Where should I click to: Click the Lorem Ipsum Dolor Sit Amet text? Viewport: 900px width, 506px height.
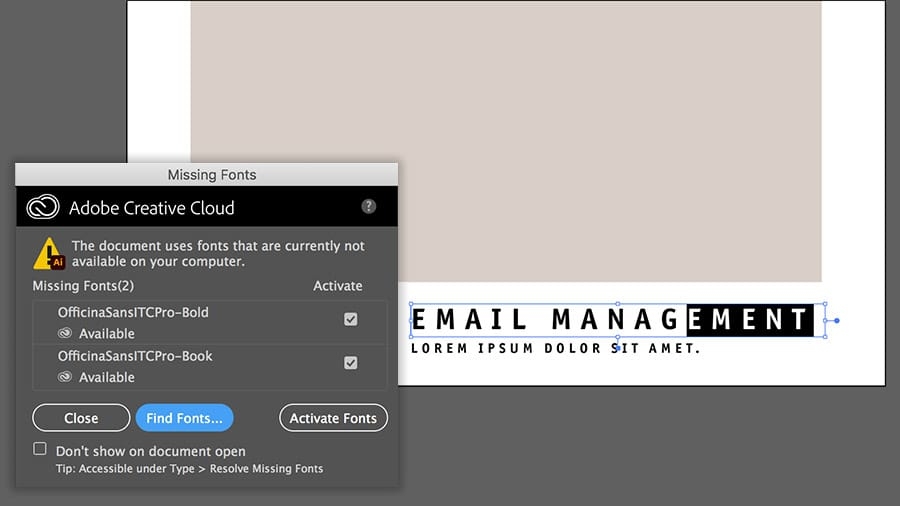point(555,348)
